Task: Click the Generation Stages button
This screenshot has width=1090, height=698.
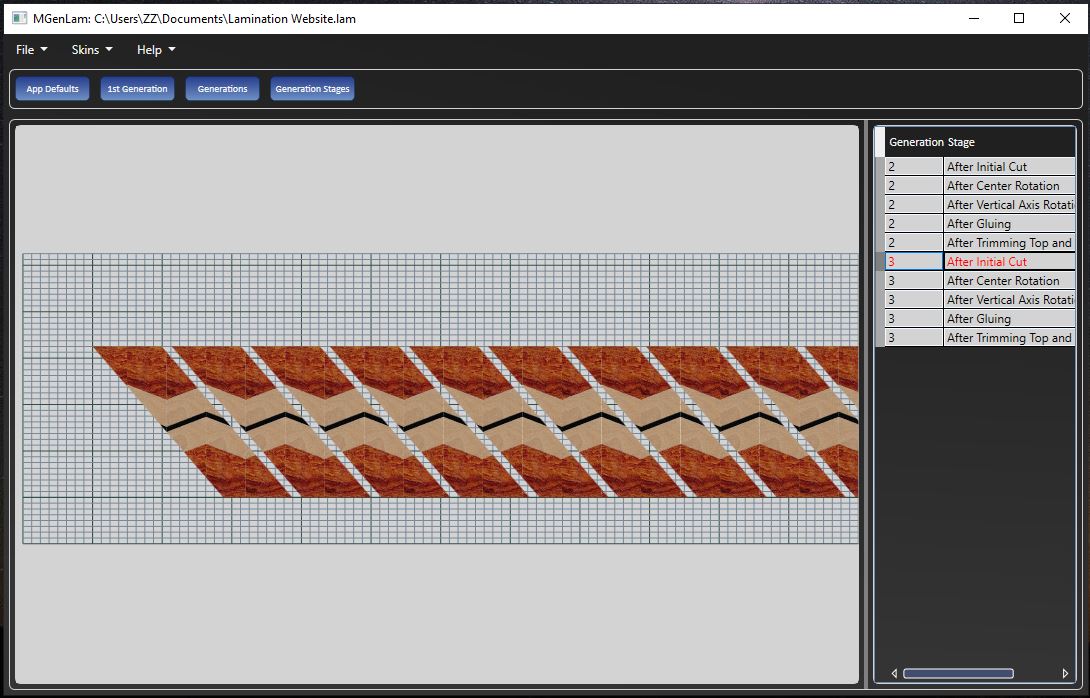Action: pyautogui.click(x=312, y=89)
